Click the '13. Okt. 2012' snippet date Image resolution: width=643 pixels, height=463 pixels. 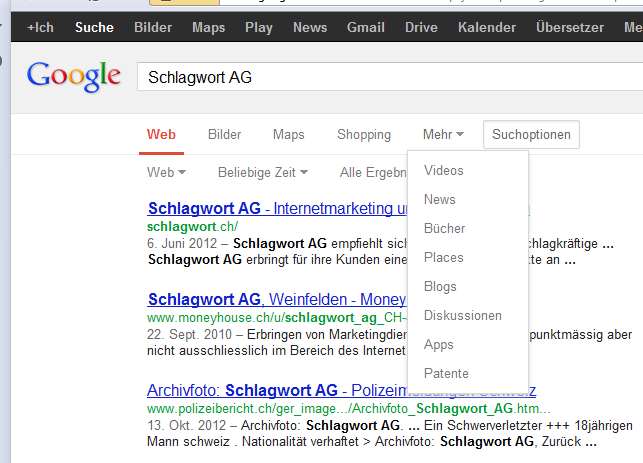pyautogui.click(x=187, y=425)
